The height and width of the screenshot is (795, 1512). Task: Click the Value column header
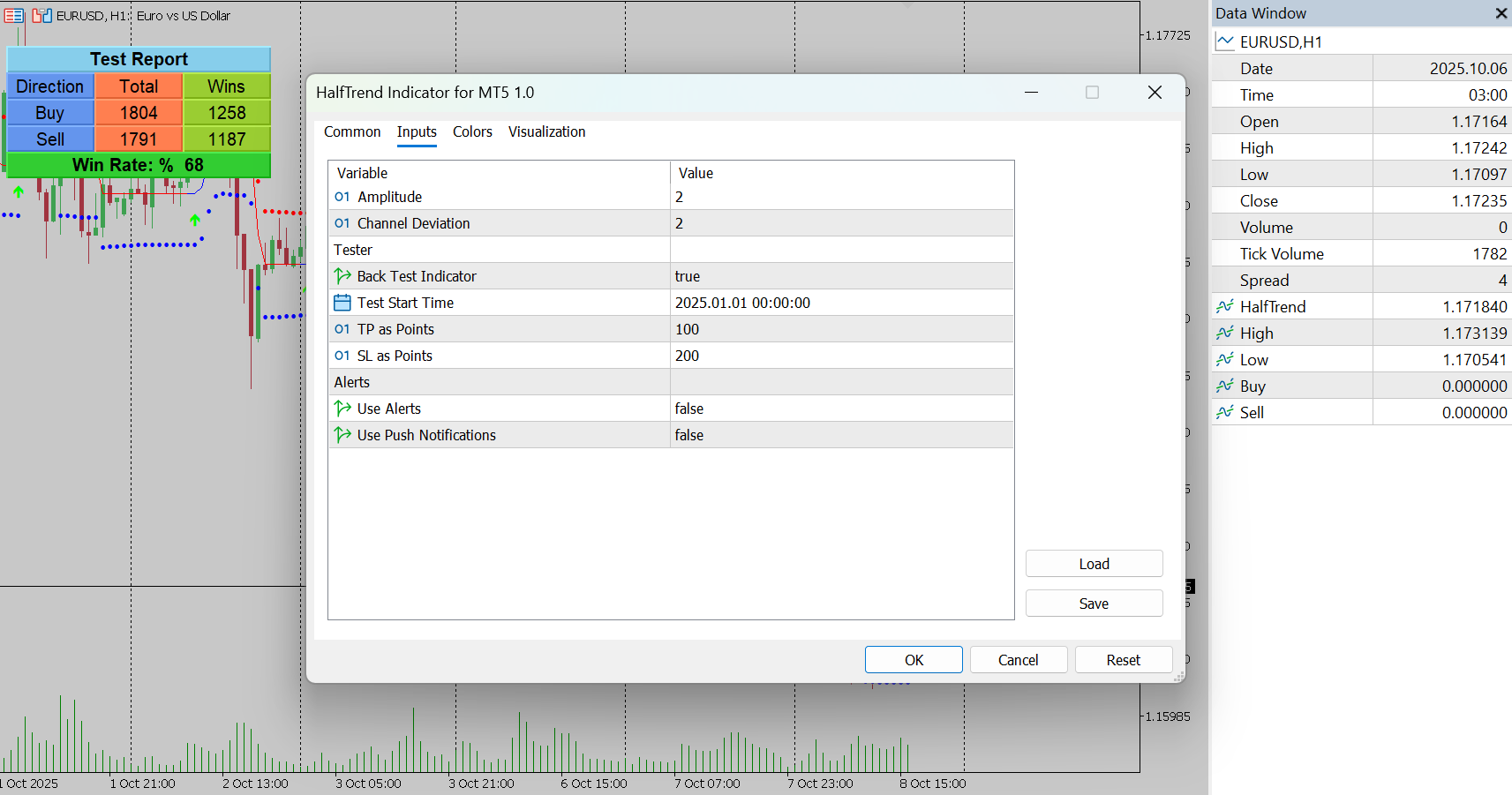pyautogui.click(x=842, y=173)
